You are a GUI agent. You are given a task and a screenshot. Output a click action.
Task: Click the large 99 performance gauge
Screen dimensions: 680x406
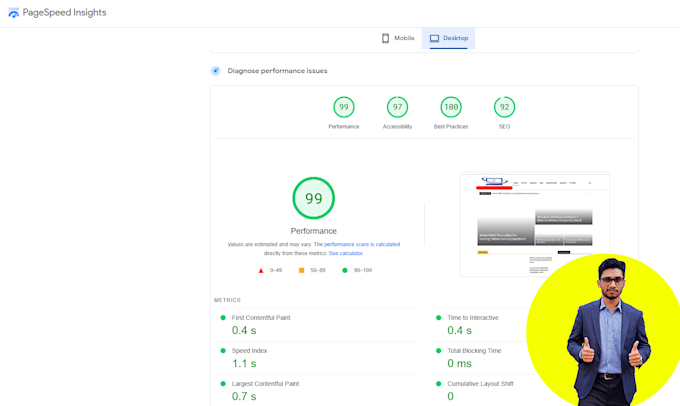(314, 198)
